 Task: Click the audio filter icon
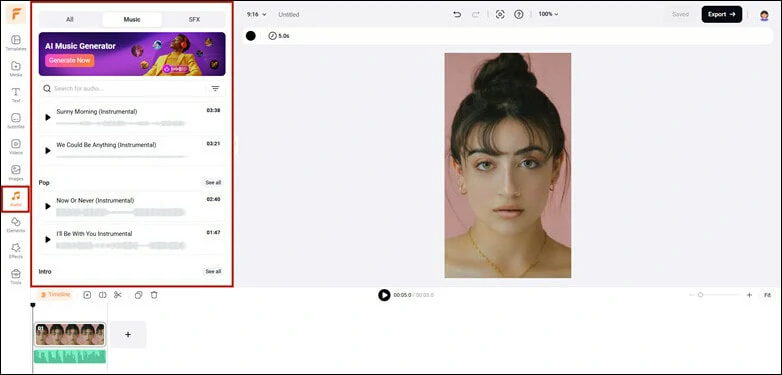(215, 89)
